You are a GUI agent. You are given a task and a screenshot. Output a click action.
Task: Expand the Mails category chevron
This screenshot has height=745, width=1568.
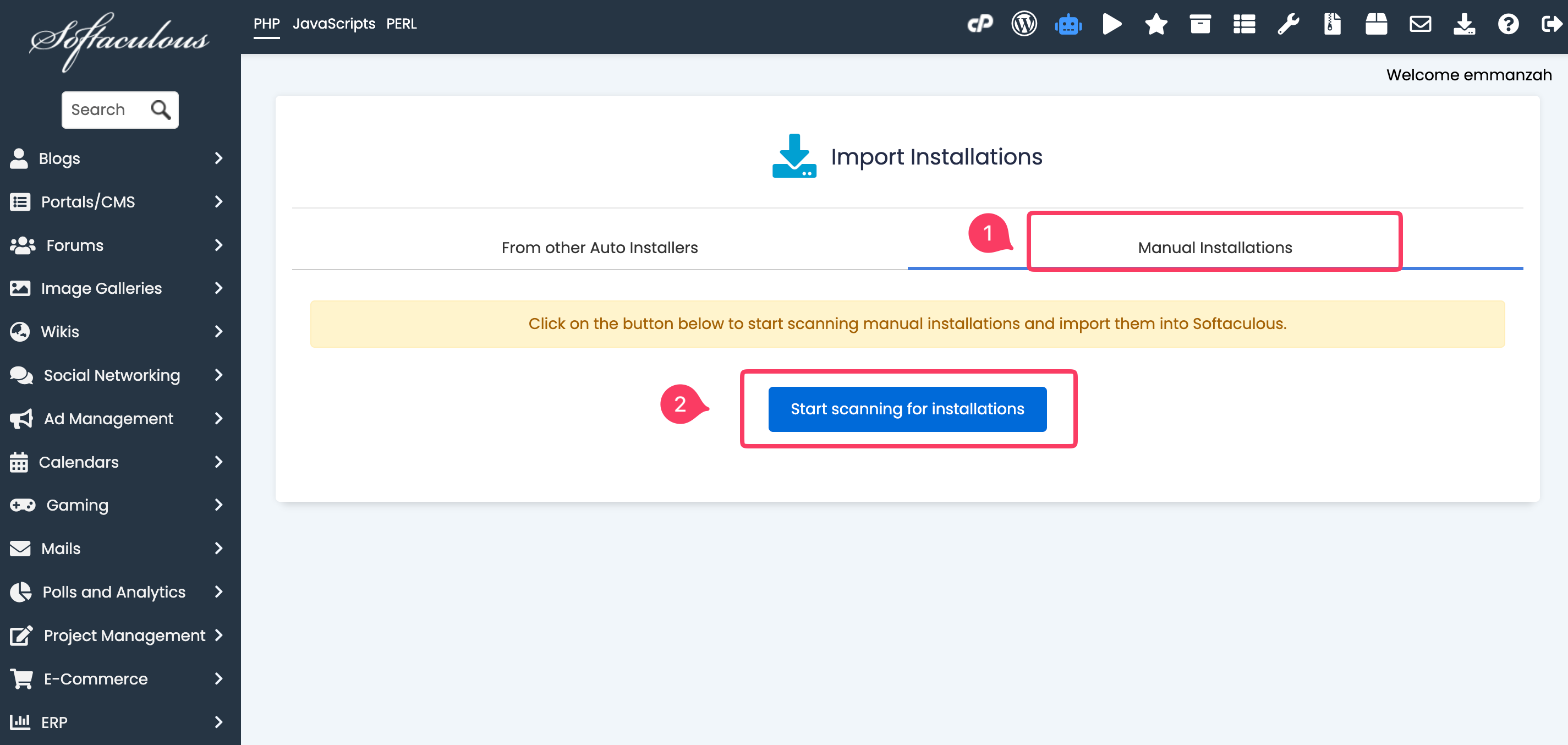pyautogui.click(x=218, y=549)
